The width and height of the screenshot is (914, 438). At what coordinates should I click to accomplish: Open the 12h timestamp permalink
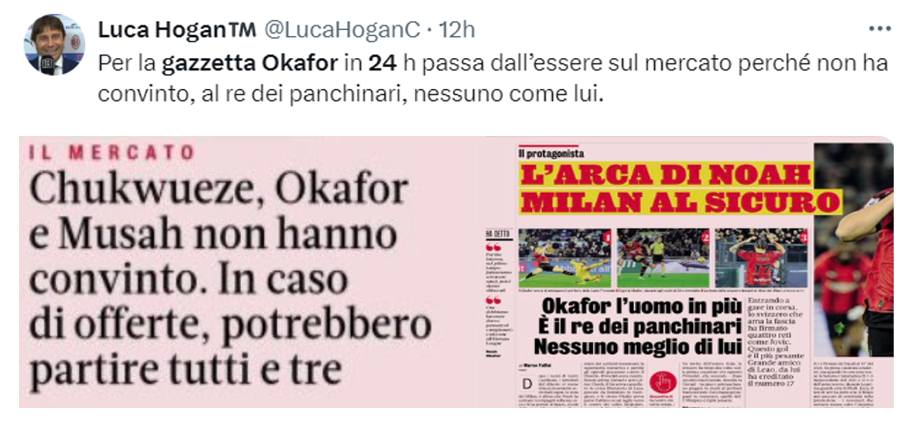coord(456,30)
